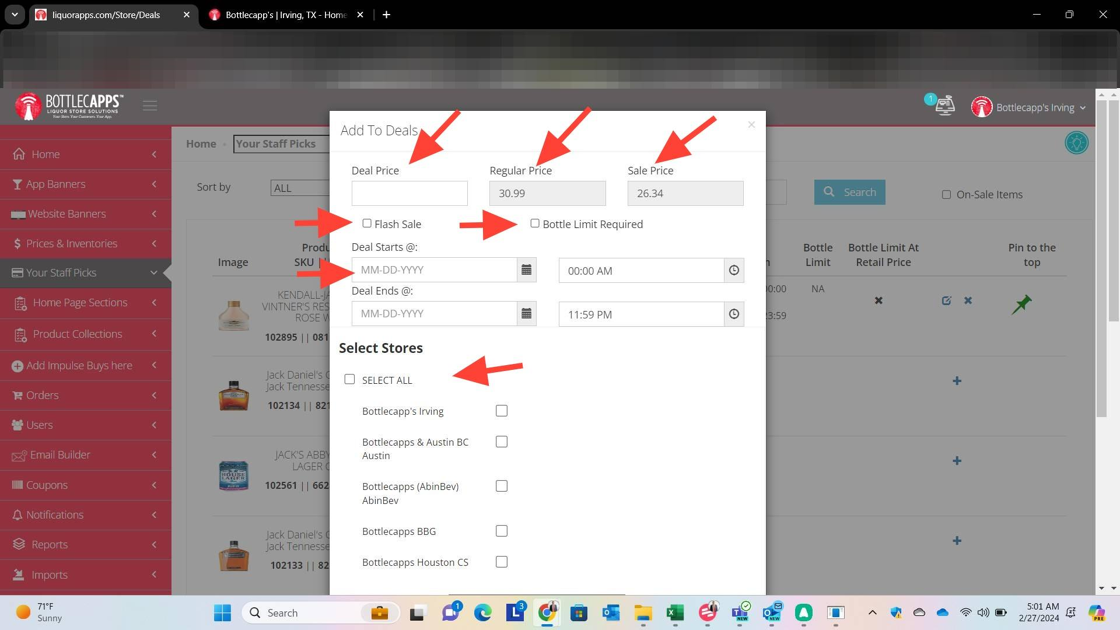1120x630 pixels.
Task: Open the Email Builder menu item
Action: click(86, 455)
